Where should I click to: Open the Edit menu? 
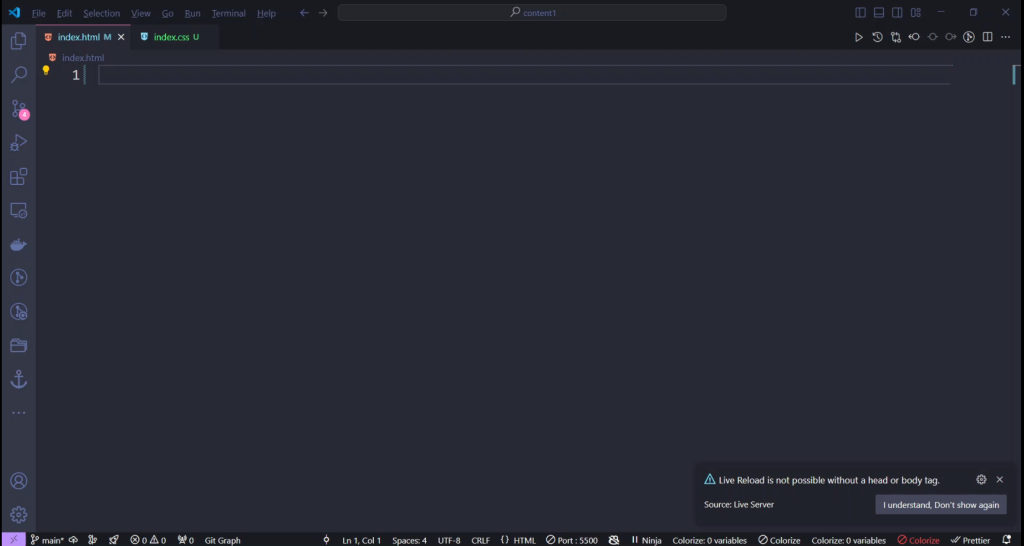tap(64, 13)
